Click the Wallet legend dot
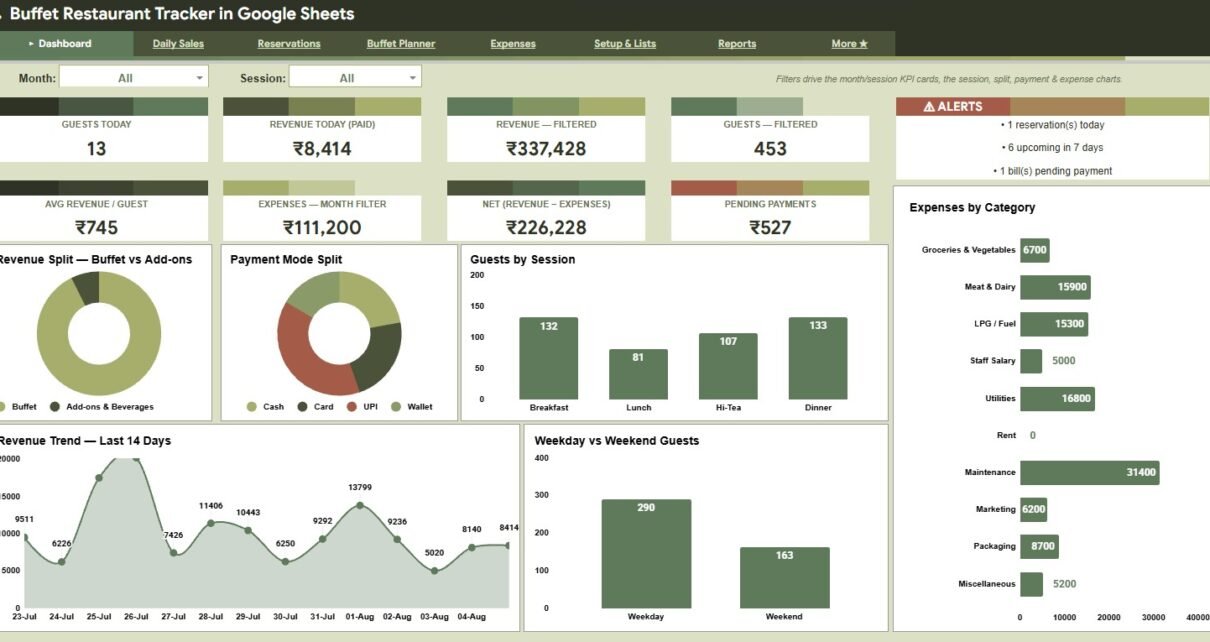Screen dimensions: 1210x642 (x=396, y=407)
